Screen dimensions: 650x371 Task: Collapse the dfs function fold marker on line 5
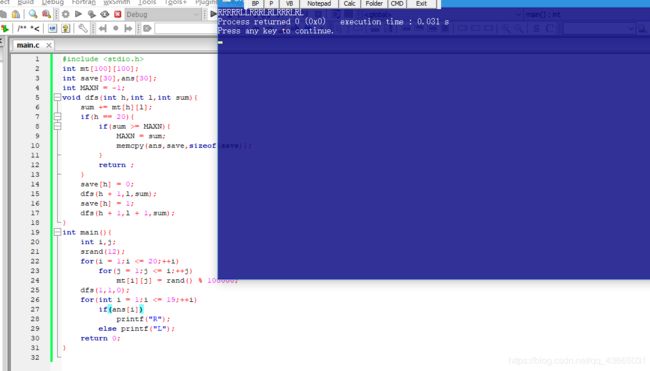point(58,97)
